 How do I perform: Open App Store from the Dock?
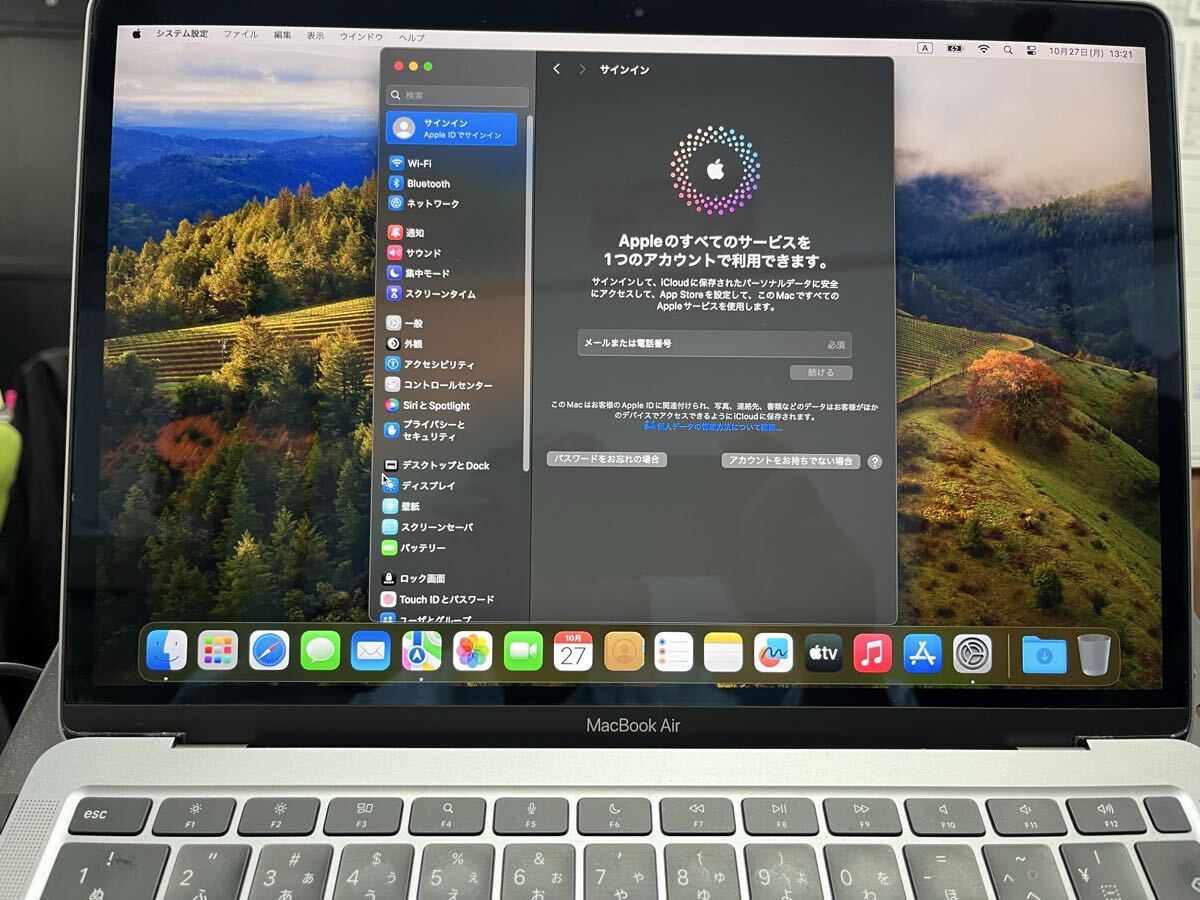922,654
